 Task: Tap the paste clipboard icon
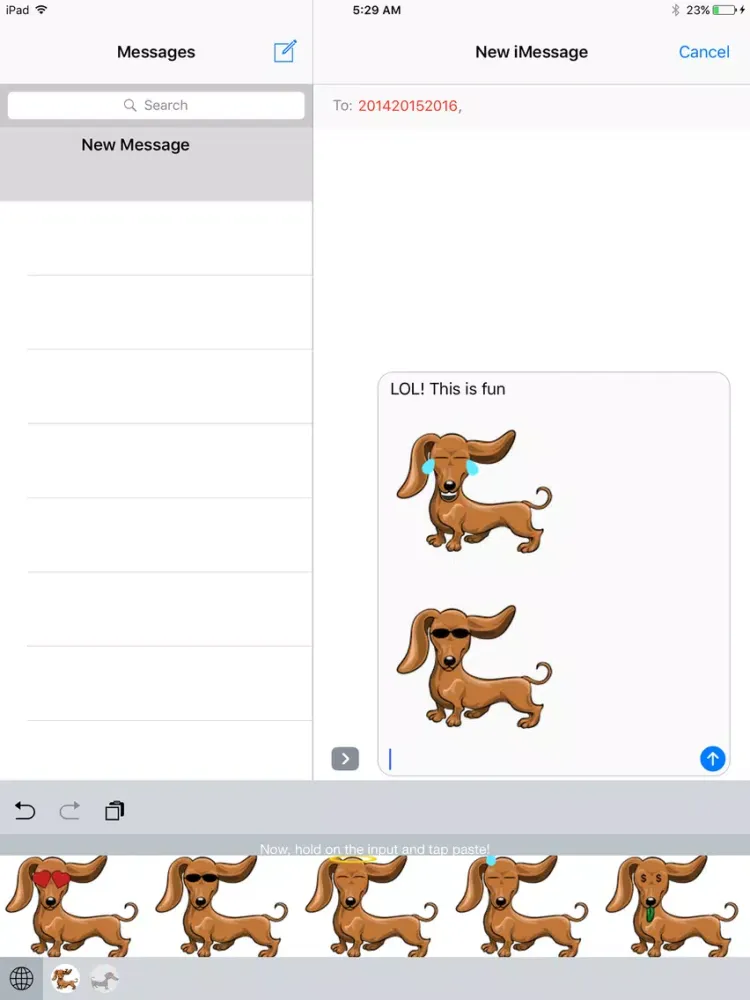point(114,811)
